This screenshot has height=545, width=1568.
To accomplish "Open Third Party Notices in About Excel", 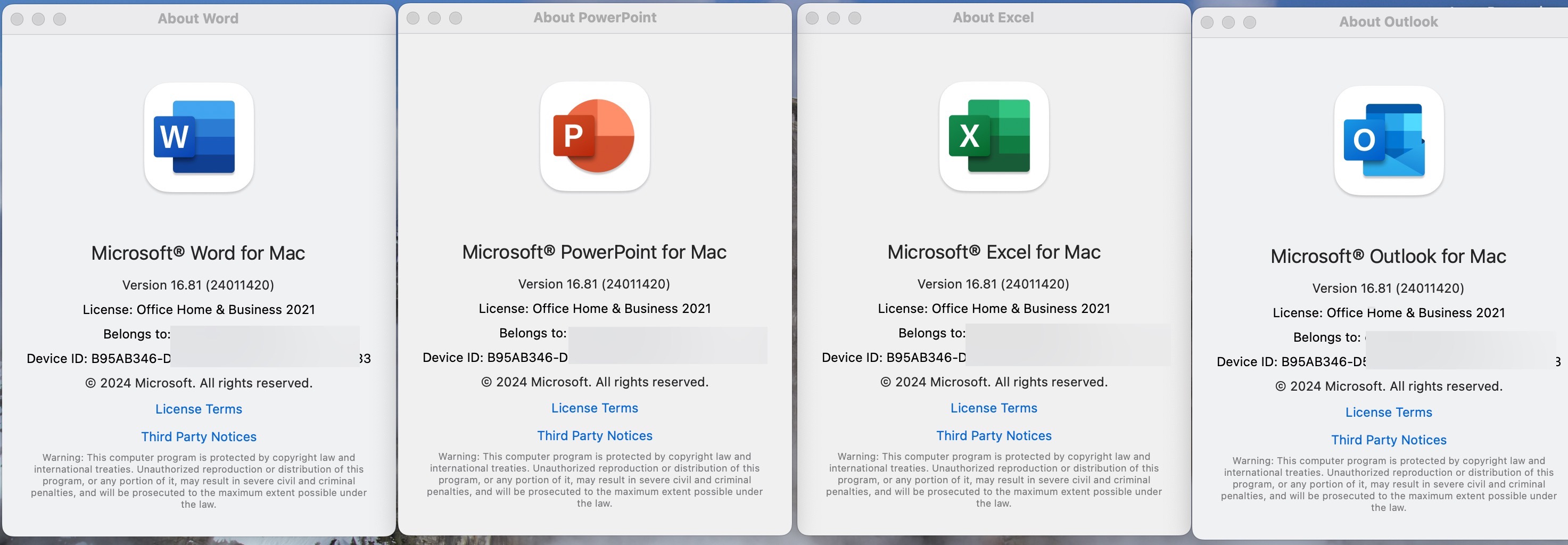I will [994, 435].
